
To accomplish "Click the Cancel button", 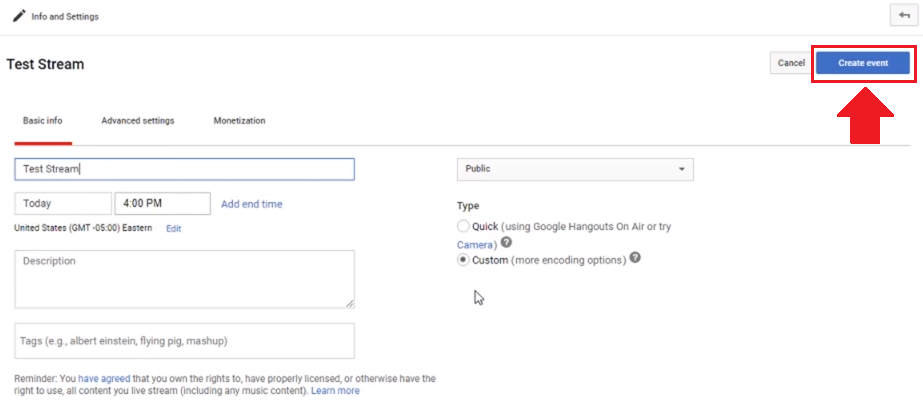I will [x=791, y=63].
